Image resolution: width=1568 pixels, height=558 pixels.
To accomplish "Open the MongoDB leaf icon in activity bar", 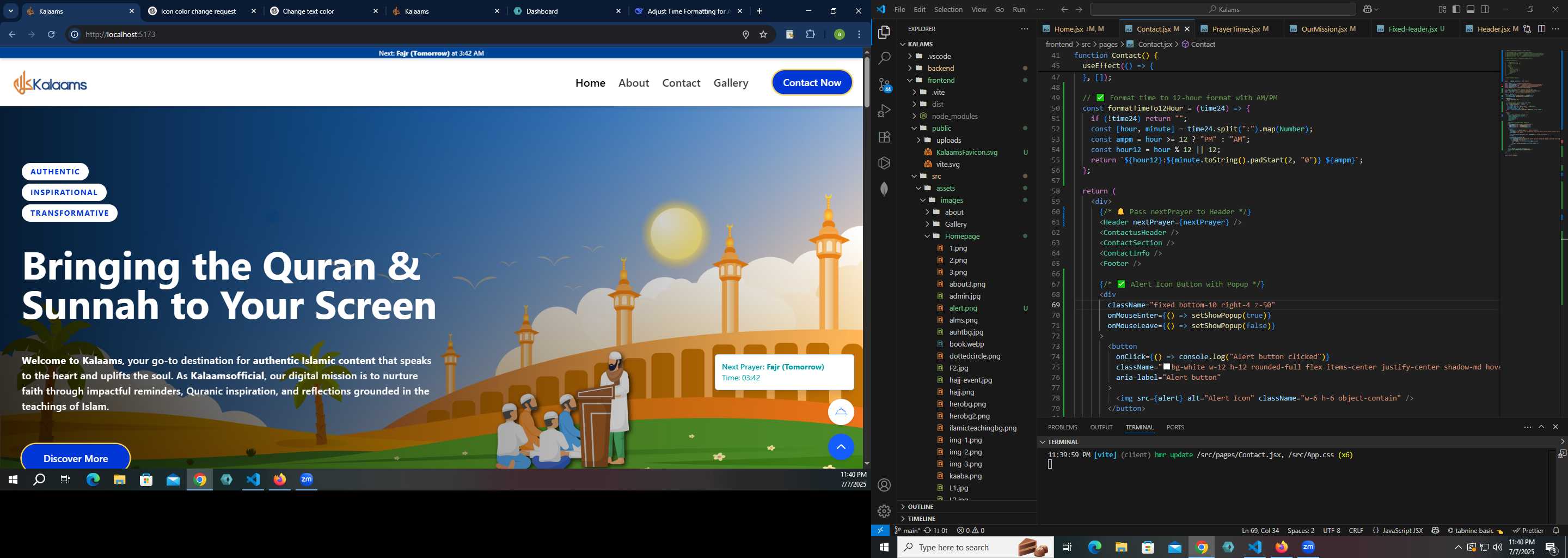I will [x=884, y=190].
